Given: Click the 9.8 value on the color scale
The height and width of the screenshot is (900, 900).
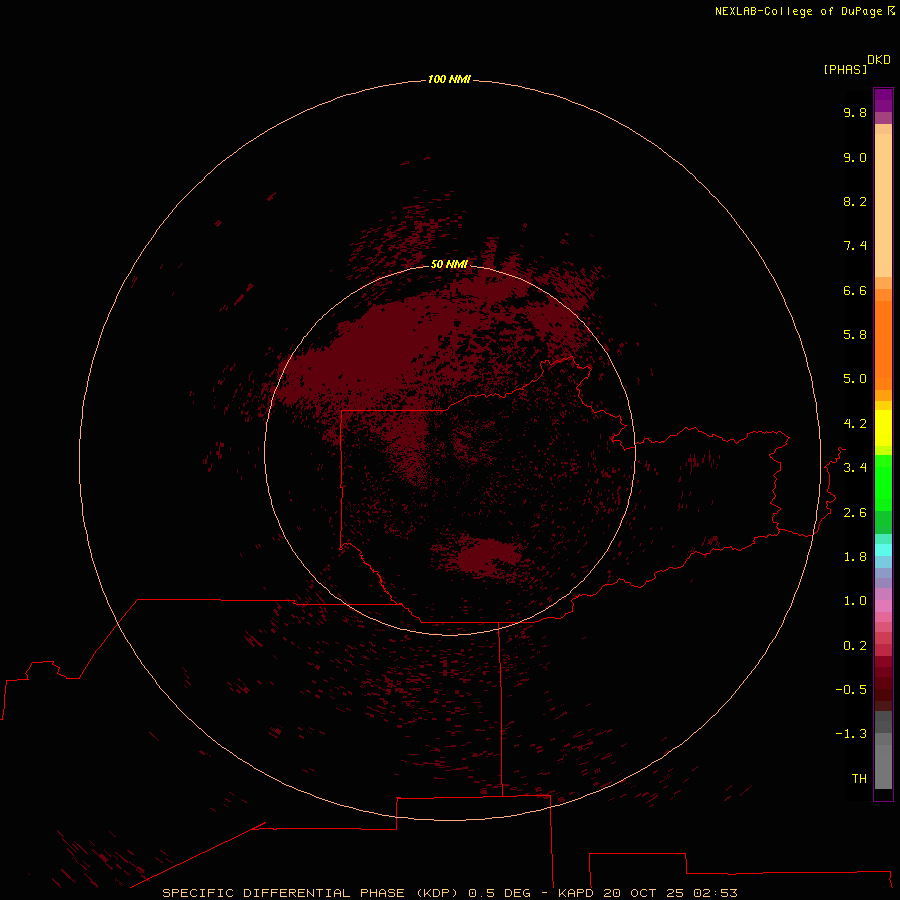Looking at the screenshot, I should [x=855, y=112].
